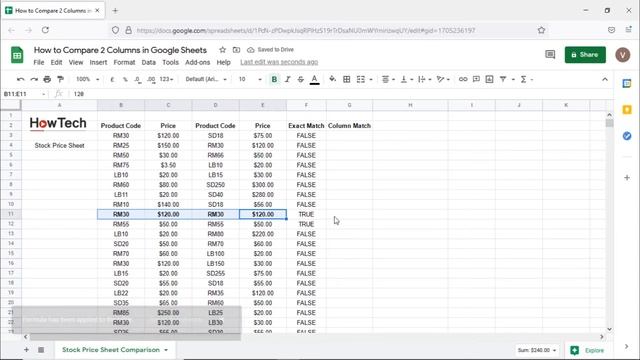The width and height of the screenshot is (640, 360).
Task: Decrease decimal places icon
Action: (x=138, y=79)
